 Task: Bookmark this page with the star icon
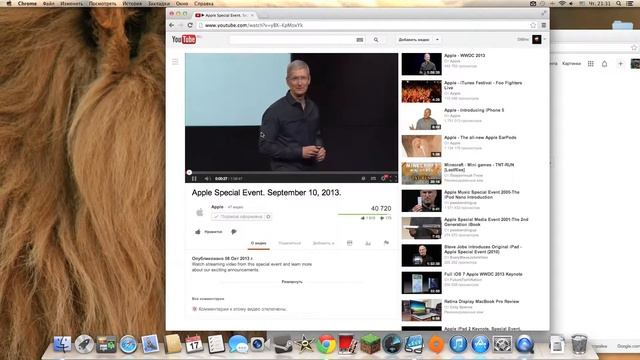click(533, 25)
